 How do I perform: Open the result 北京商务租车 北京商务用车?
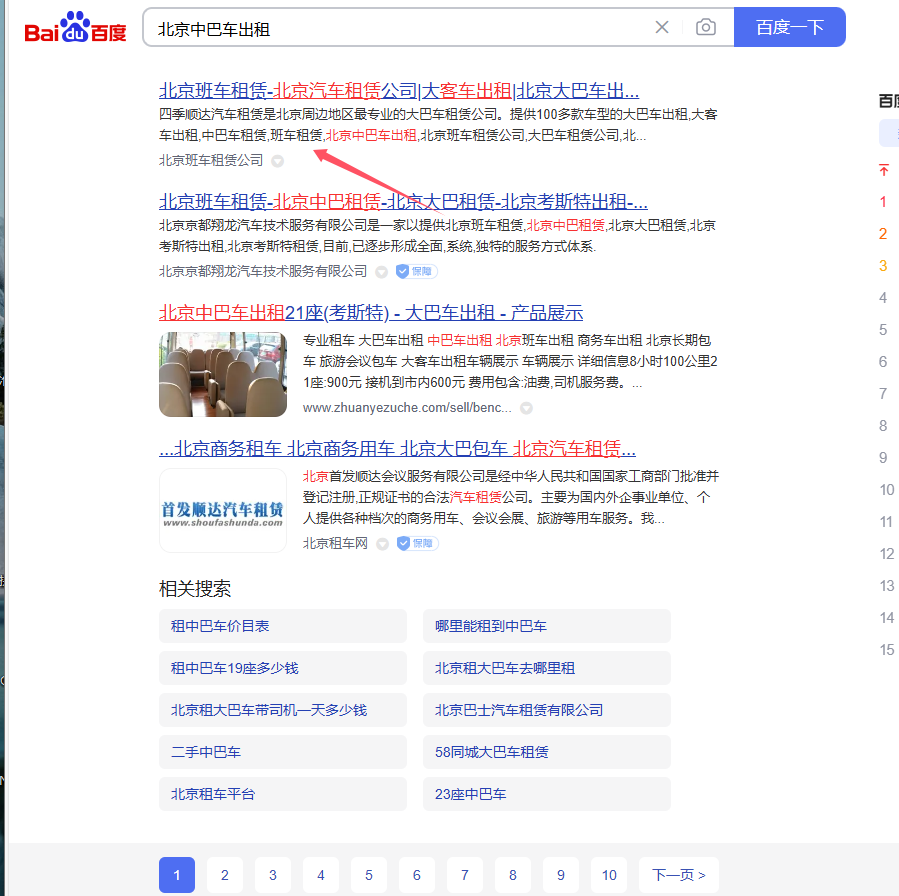397,449
